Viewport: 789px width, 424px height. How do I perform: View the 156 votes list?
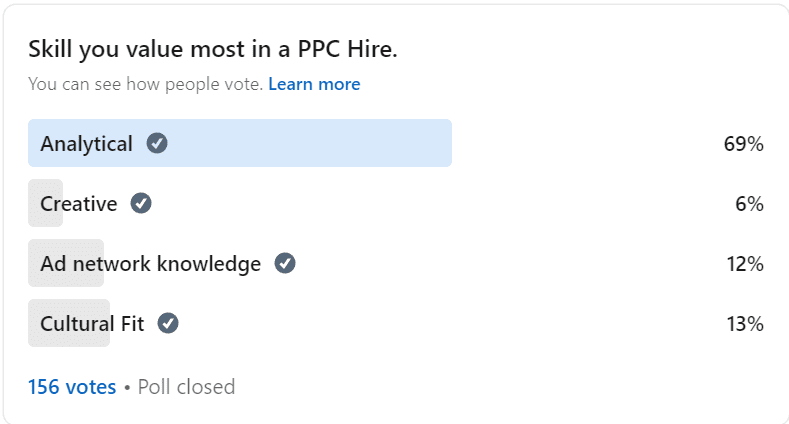72,387
